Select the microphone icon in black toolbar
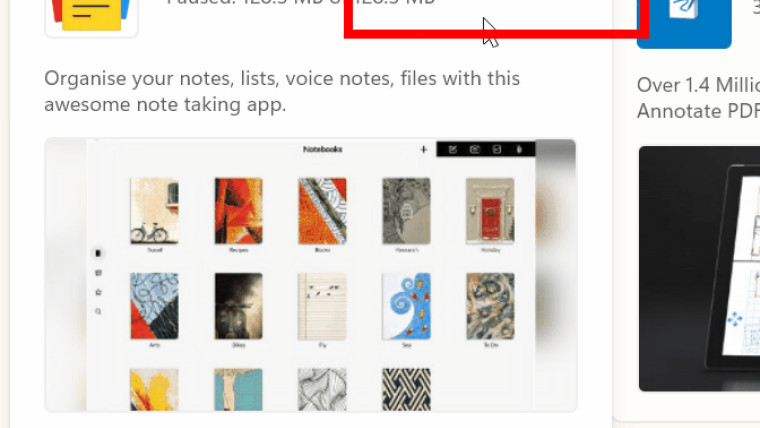 click(x=519, y=149)
